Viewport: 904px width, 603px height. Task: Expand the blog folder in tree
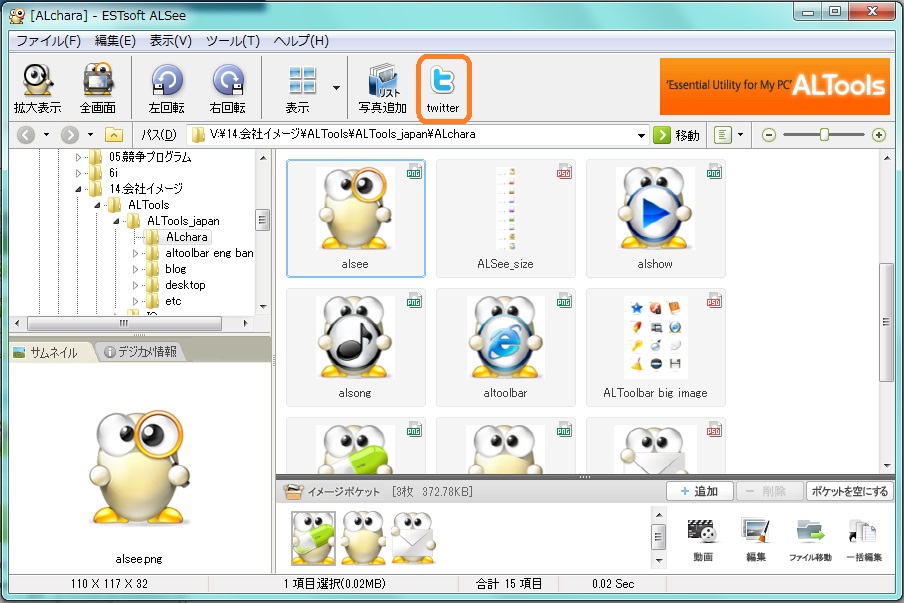tap(137, 269)
